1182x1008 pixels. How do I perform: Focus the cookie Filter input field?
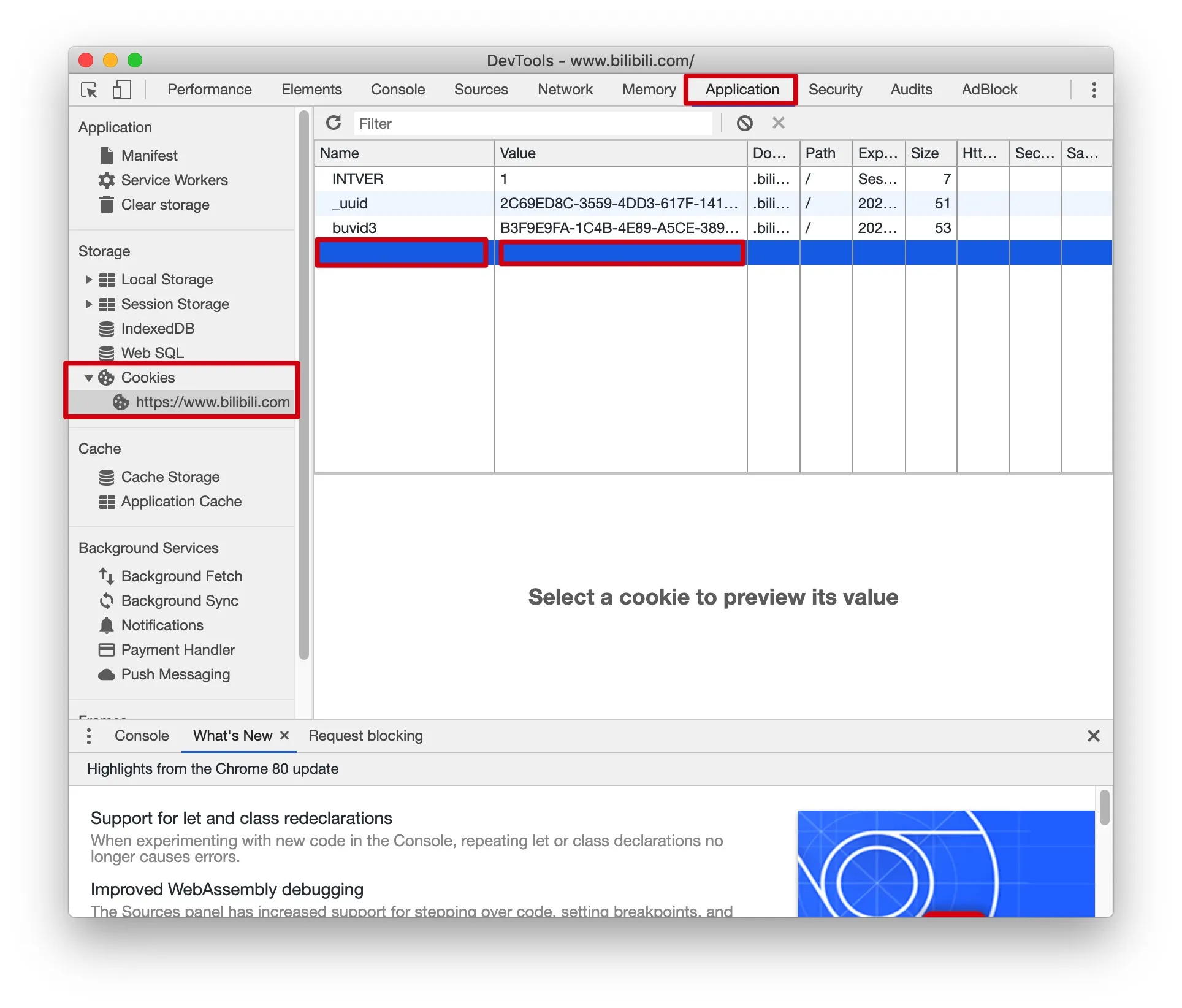click(533, 123)
